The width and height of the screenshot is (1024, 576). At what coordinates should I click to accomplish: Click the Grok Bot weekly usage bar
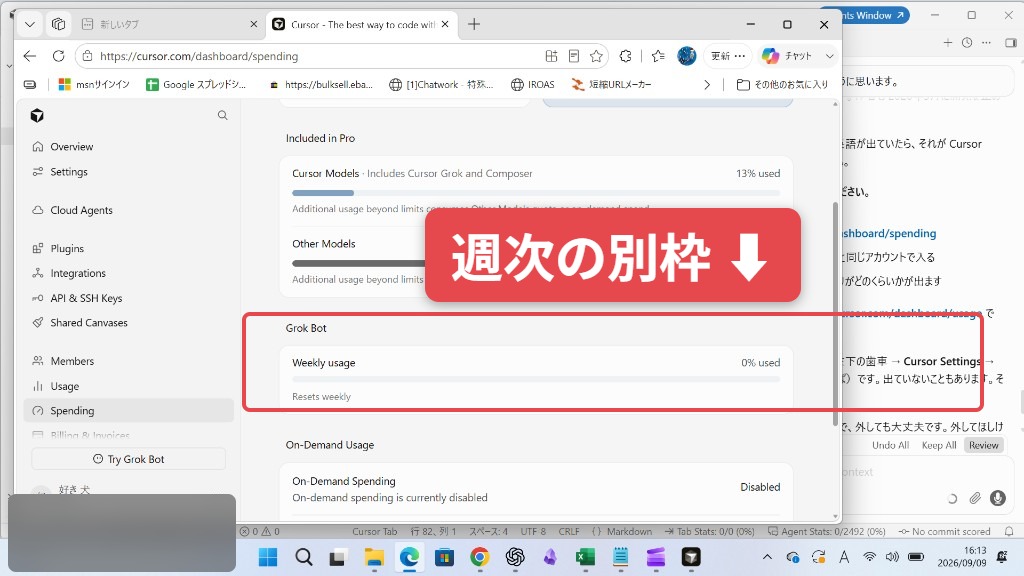click(x=536, y=379)
